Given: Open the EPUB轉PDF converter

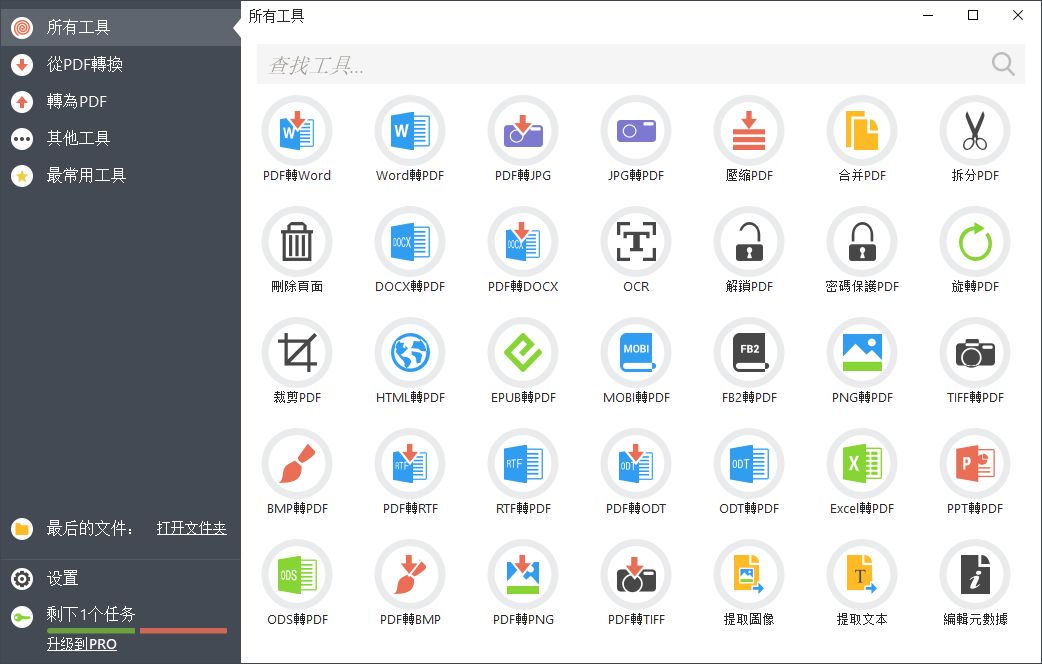Looking at the screenshot, I should (x=522, y=353).
